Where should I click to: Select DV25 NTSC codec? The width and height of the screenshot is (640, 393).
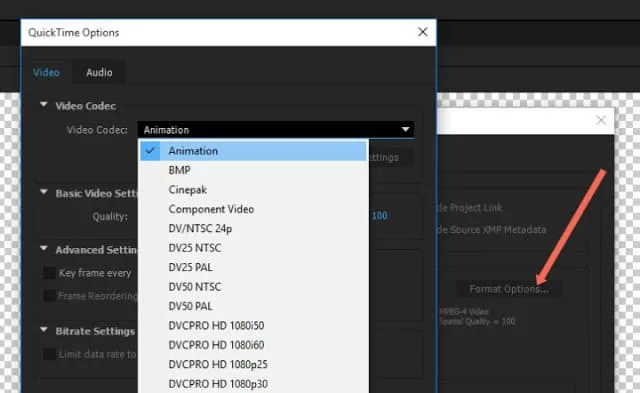[x=253, y=248]
